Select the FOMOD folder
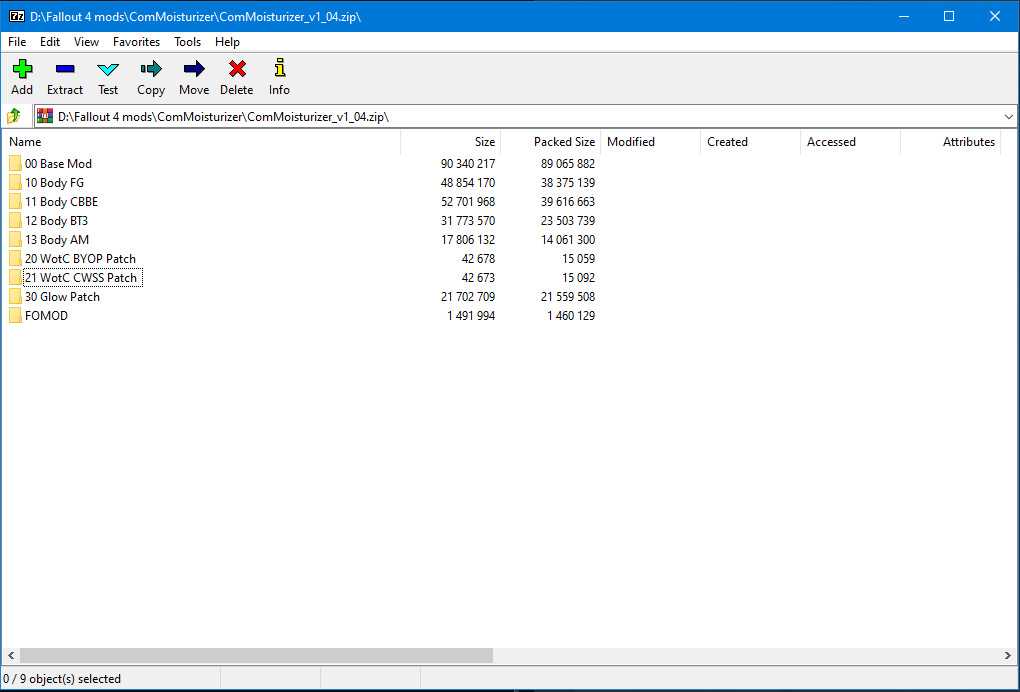The height and width of the screenshot is (692, 1020). (x=46, y=316)
